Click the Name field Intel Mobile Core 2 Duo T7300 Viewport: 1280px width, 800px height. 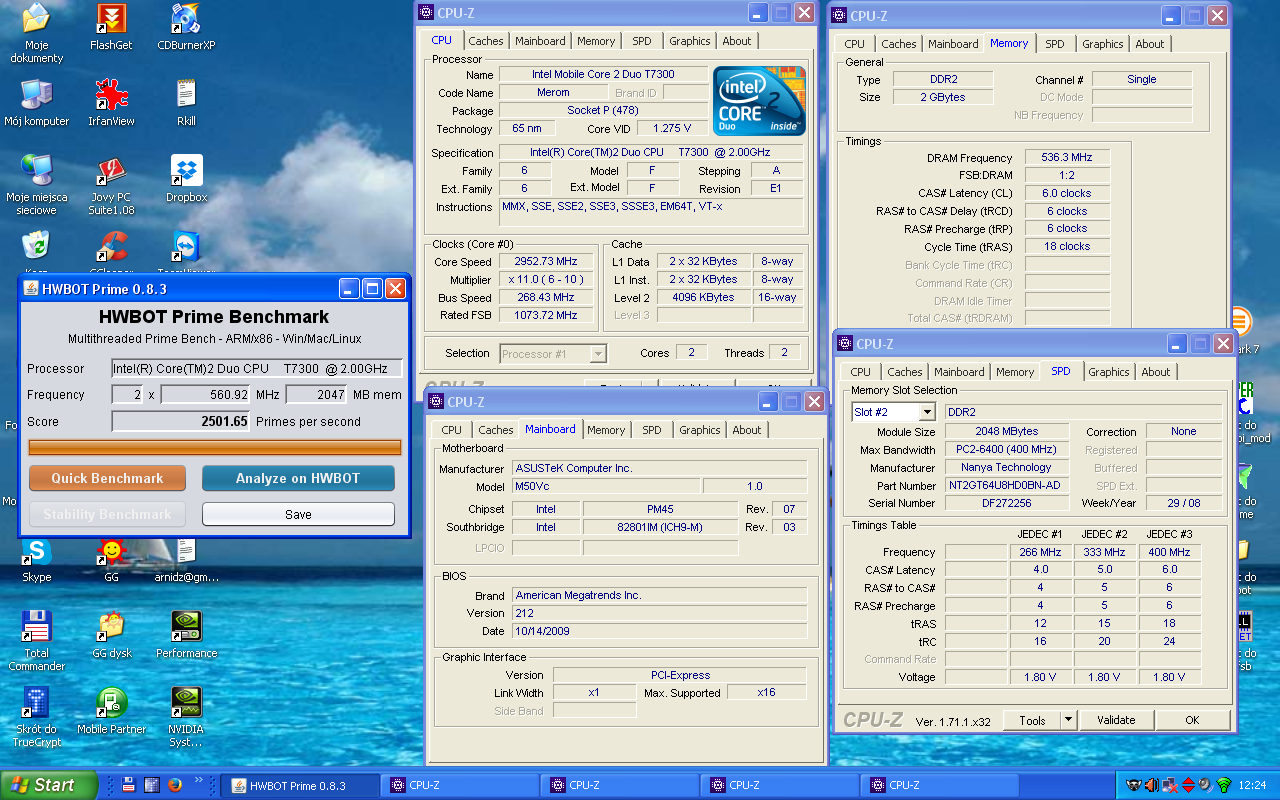click(603, 74)
